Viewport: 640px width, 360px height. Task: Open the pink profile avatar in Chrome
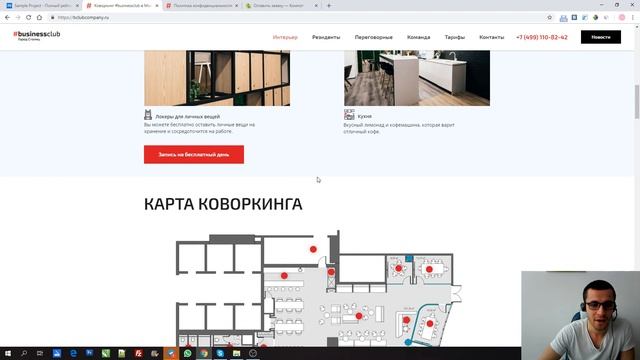(x=622, y=18)
